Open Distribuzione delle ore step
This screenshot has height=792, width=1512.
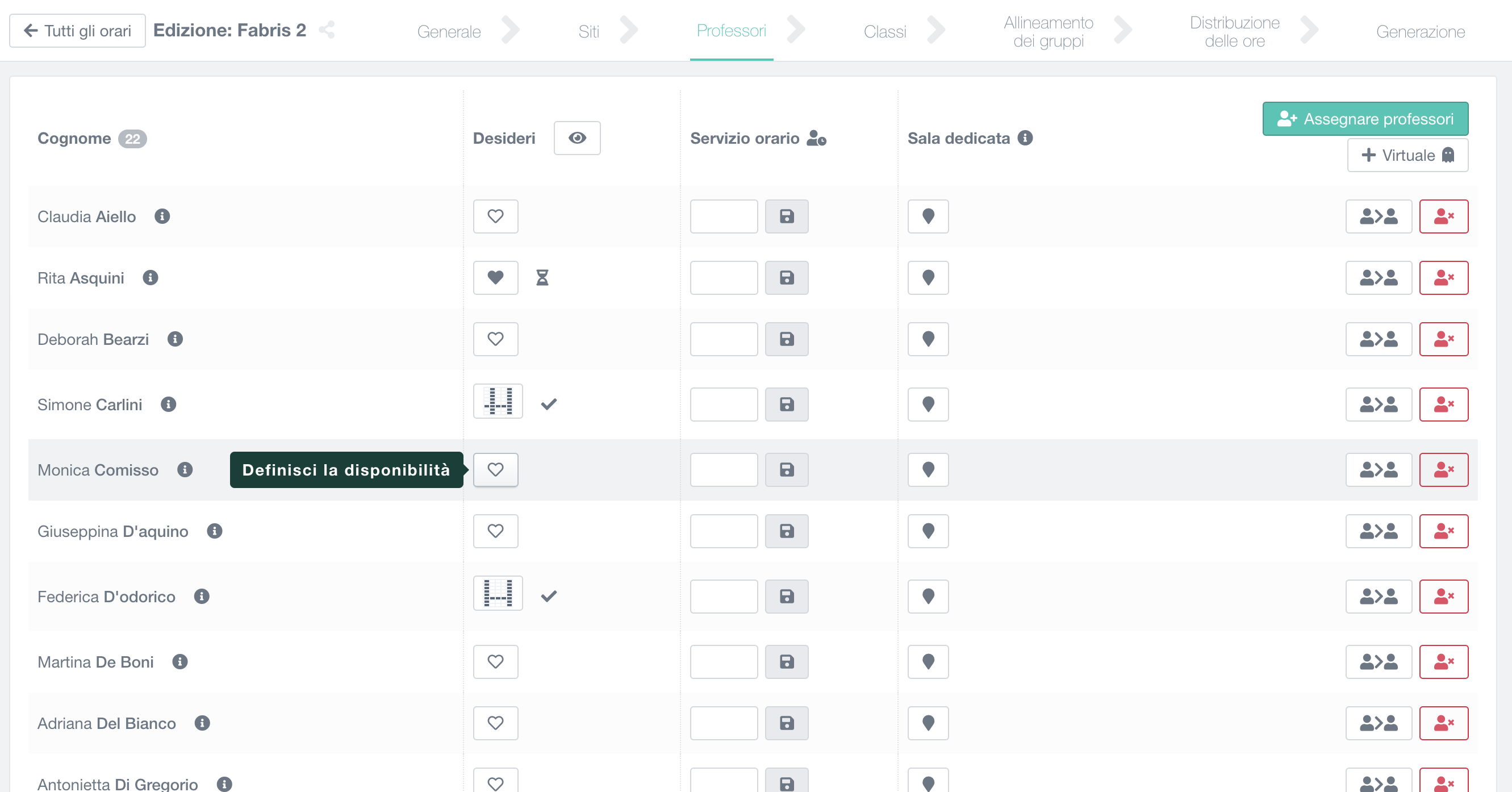[x=1234, y=31]
